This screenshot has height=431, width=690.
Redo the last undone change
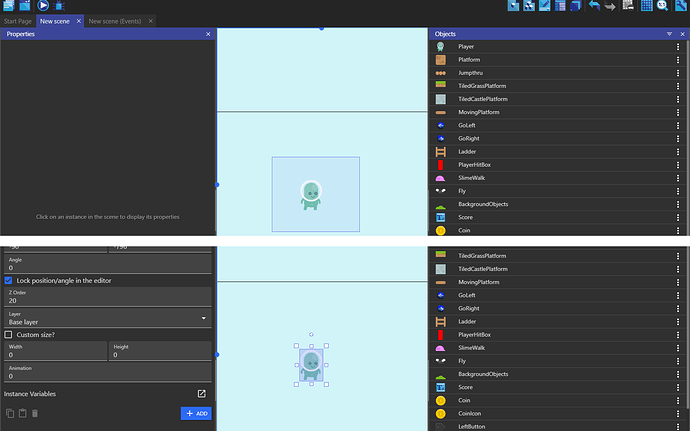(610, 6)
